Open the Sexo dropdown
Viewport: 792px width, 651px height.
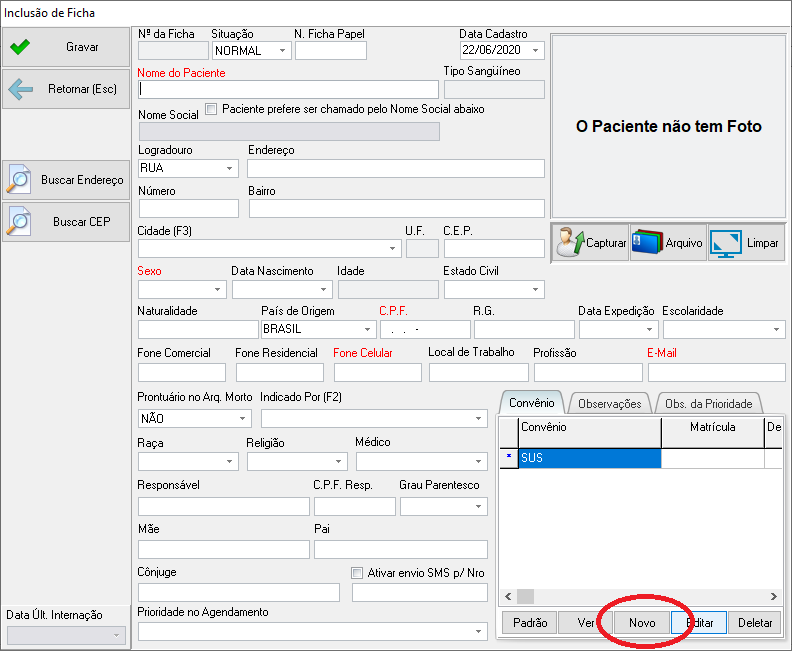click(x=217, y=289)
